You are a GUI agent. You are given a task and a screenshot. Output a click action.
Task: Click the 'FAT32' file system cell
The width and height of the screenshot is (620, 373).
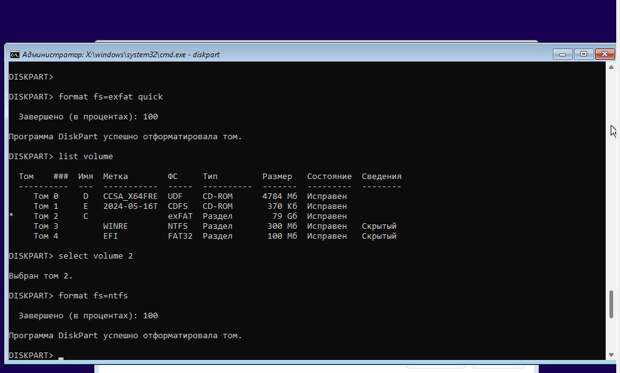point(180,236)
